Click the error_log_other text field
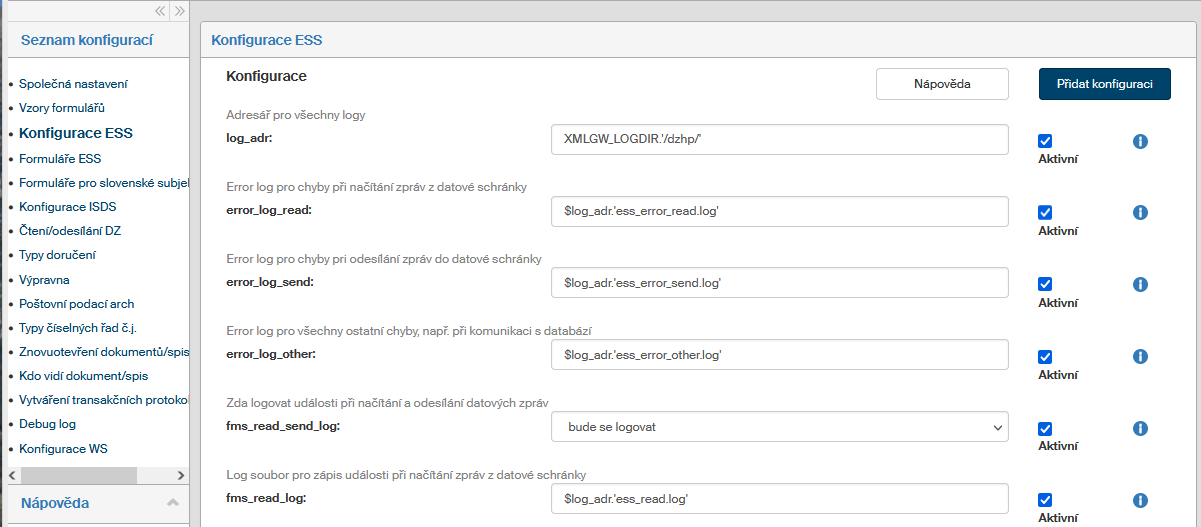The width and height of the screenshot is (1201, 527). (x=779, y=355)
